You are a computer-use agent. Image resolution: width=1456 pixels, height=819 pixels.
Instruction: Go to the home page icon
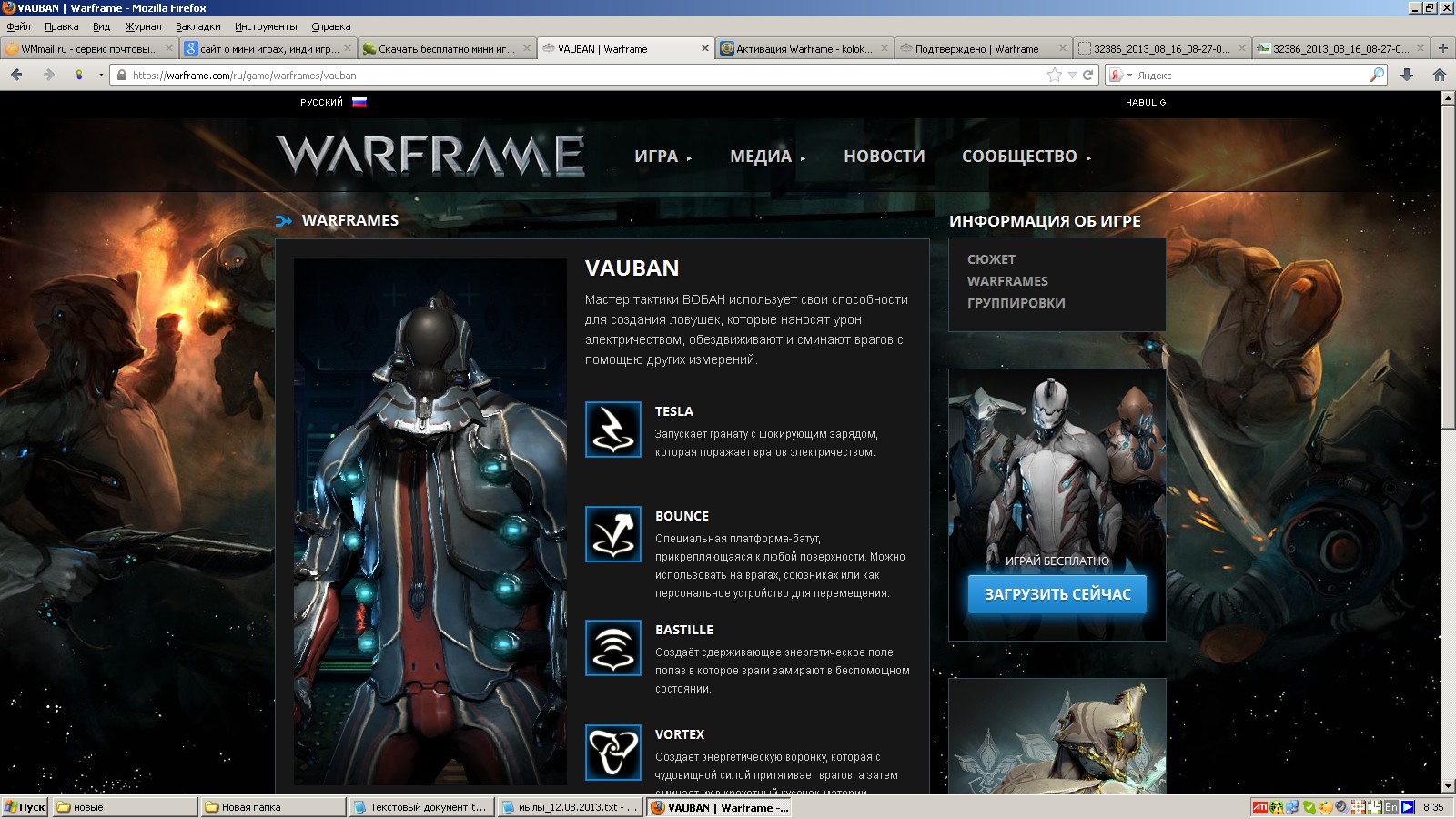1440,75
